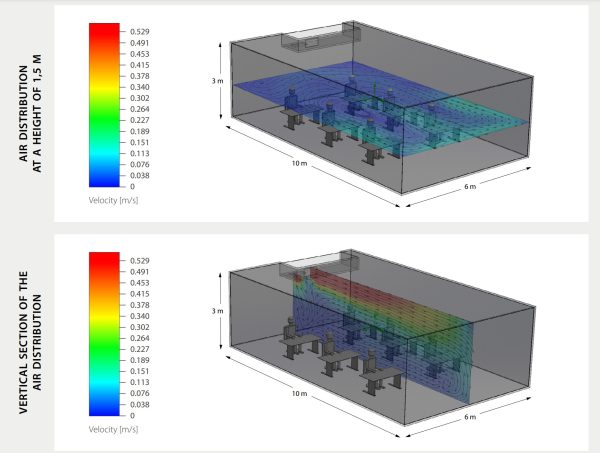Click 'Velocity [m/s]' label in the 1,5 m height panel
The width and height of the screenshot is (600, 453).
(113, 200)
